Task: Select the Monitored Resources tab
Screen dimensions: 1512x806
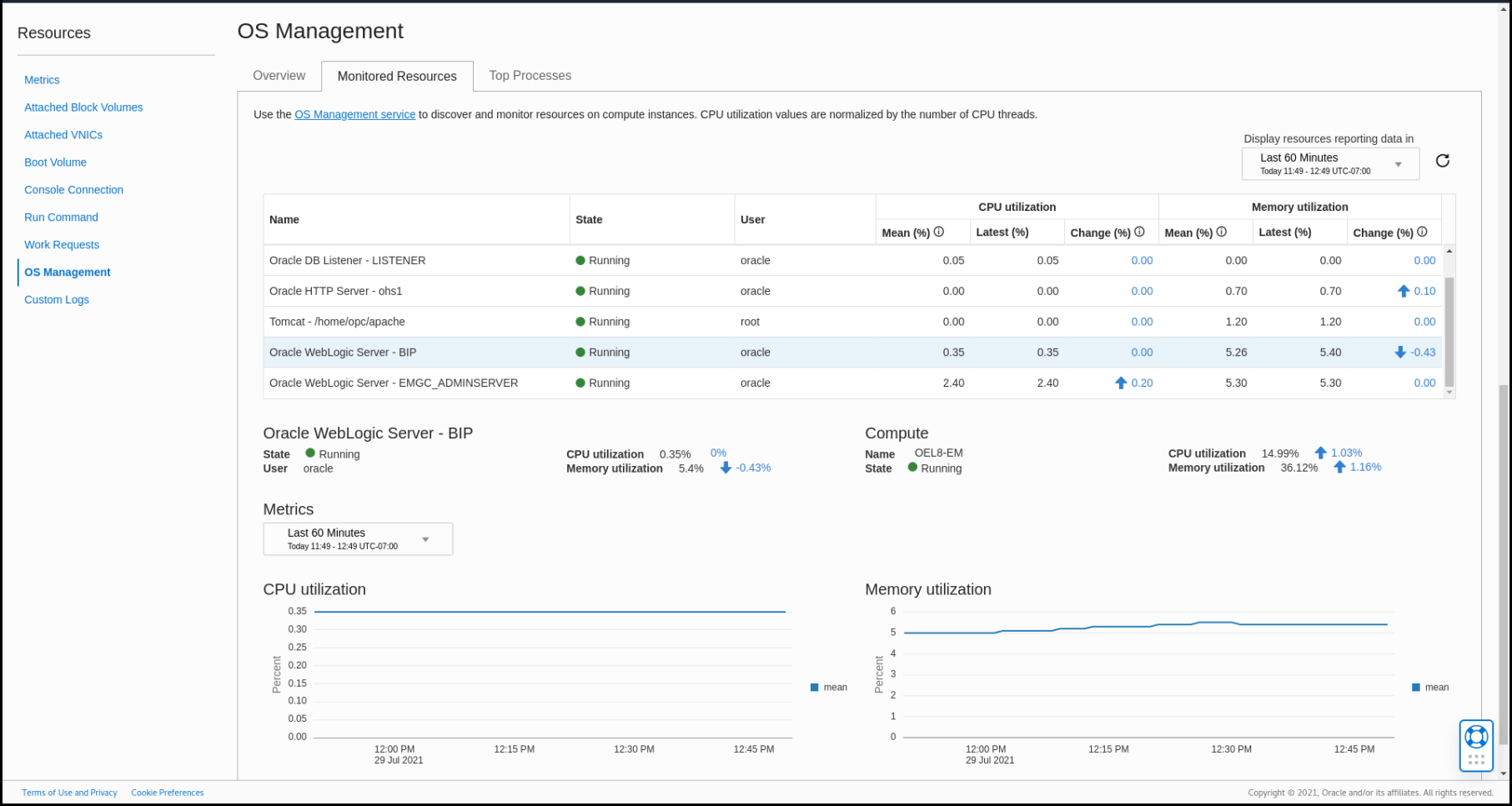Action: [397, 75]
